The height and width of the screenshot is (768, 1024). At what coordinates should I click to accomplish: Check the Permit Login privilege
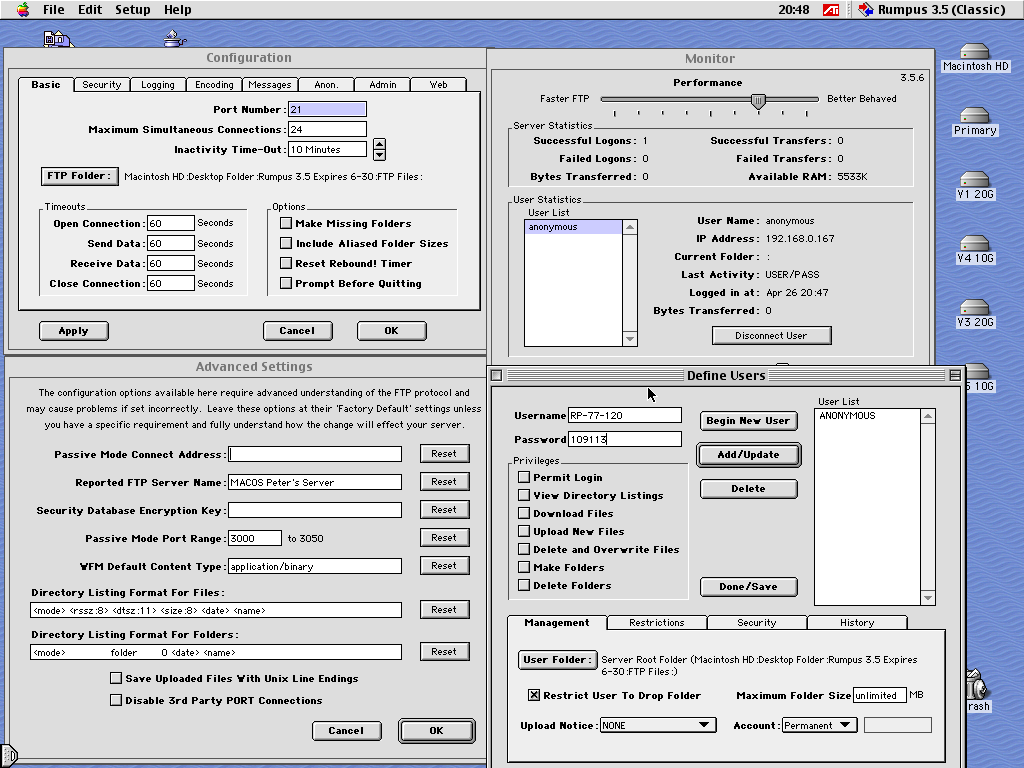click(524, 477)
